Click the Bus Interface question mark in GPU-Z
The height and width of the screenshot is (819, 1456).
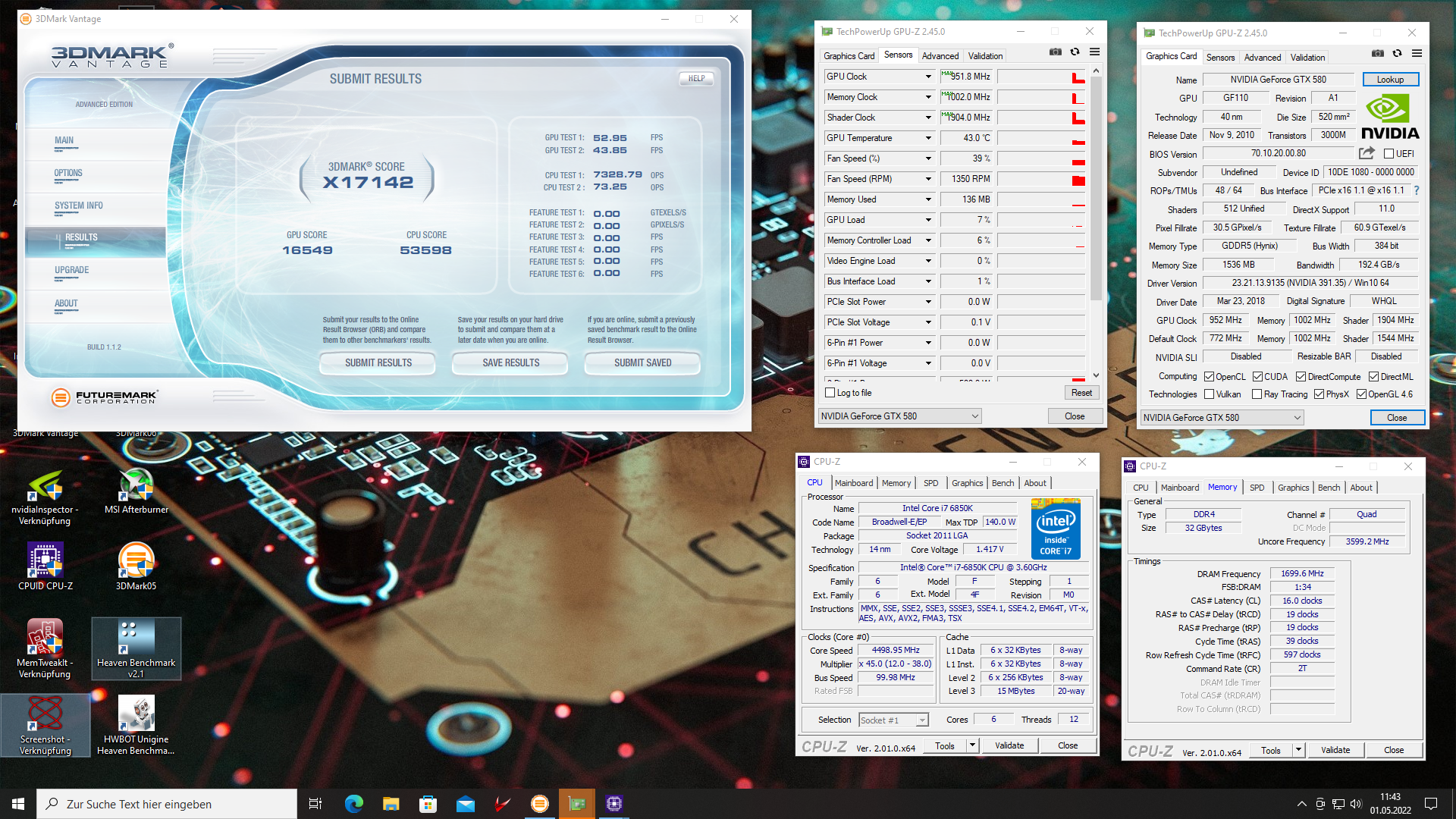pyautogui.click(x=1416, y=190)
